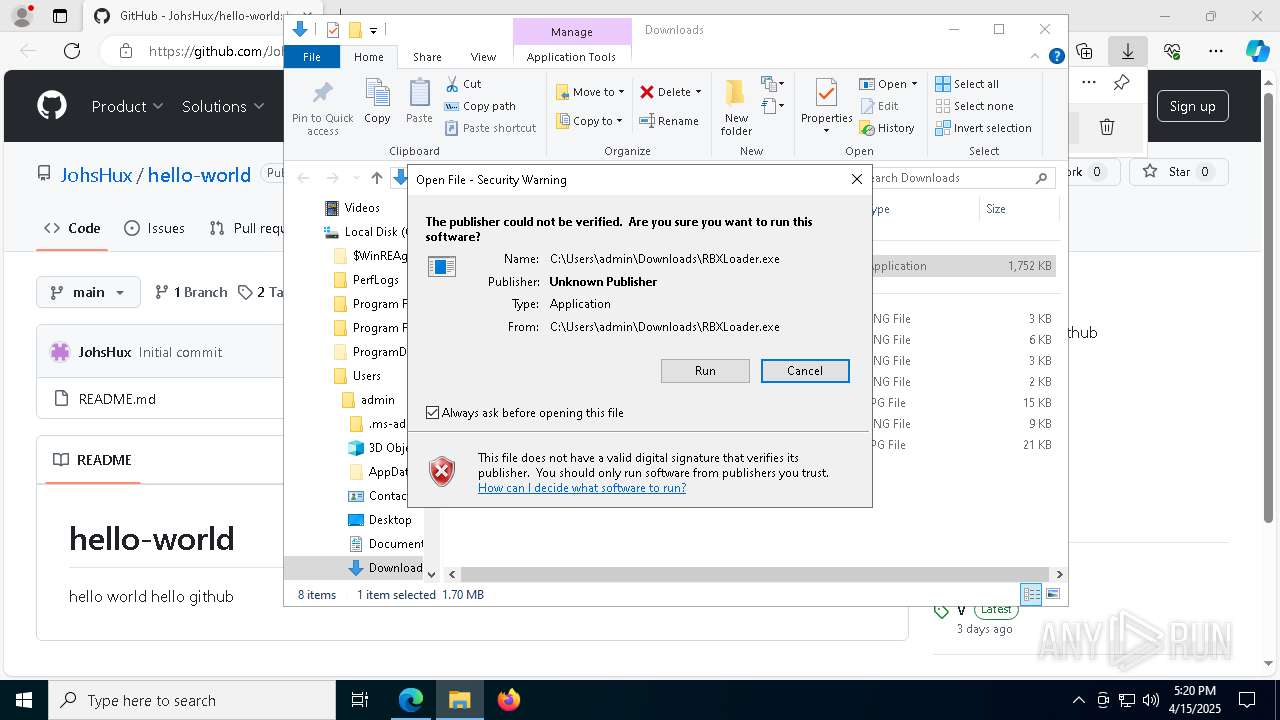Select the Application Tools tab
This screenshot has height=720, width=1280.
pos(571,57)
